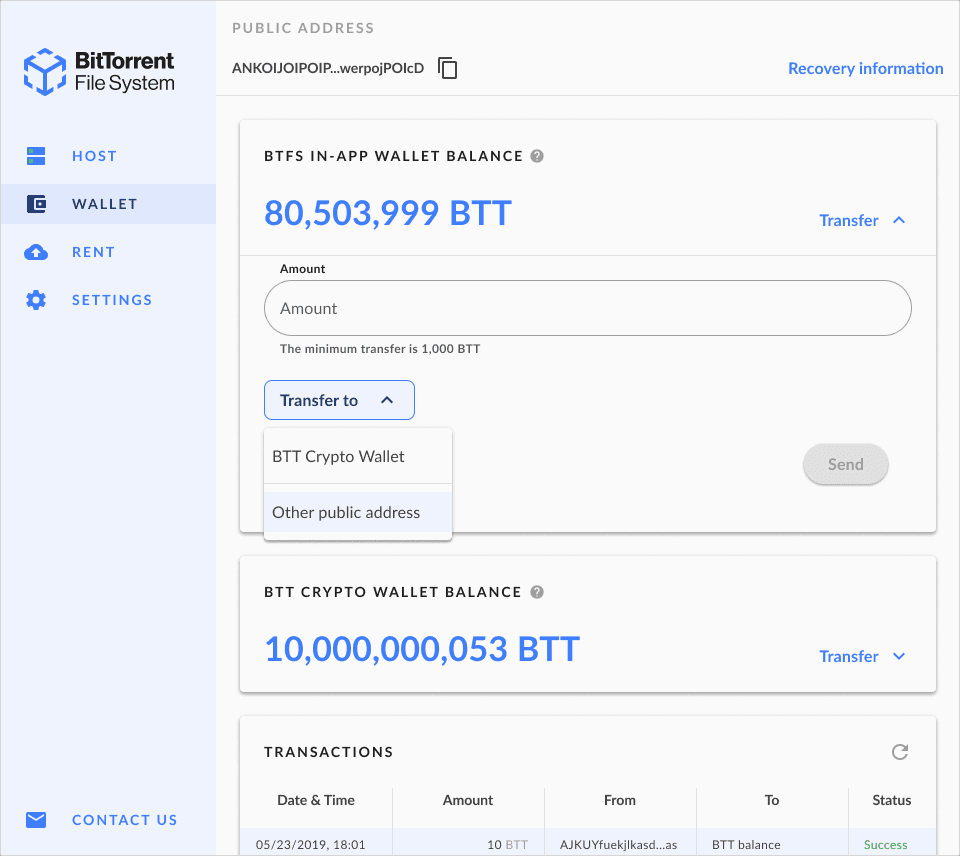The height and width of the screenshot is (856, 960).
Task: Click the Send button
Action: 846,464
